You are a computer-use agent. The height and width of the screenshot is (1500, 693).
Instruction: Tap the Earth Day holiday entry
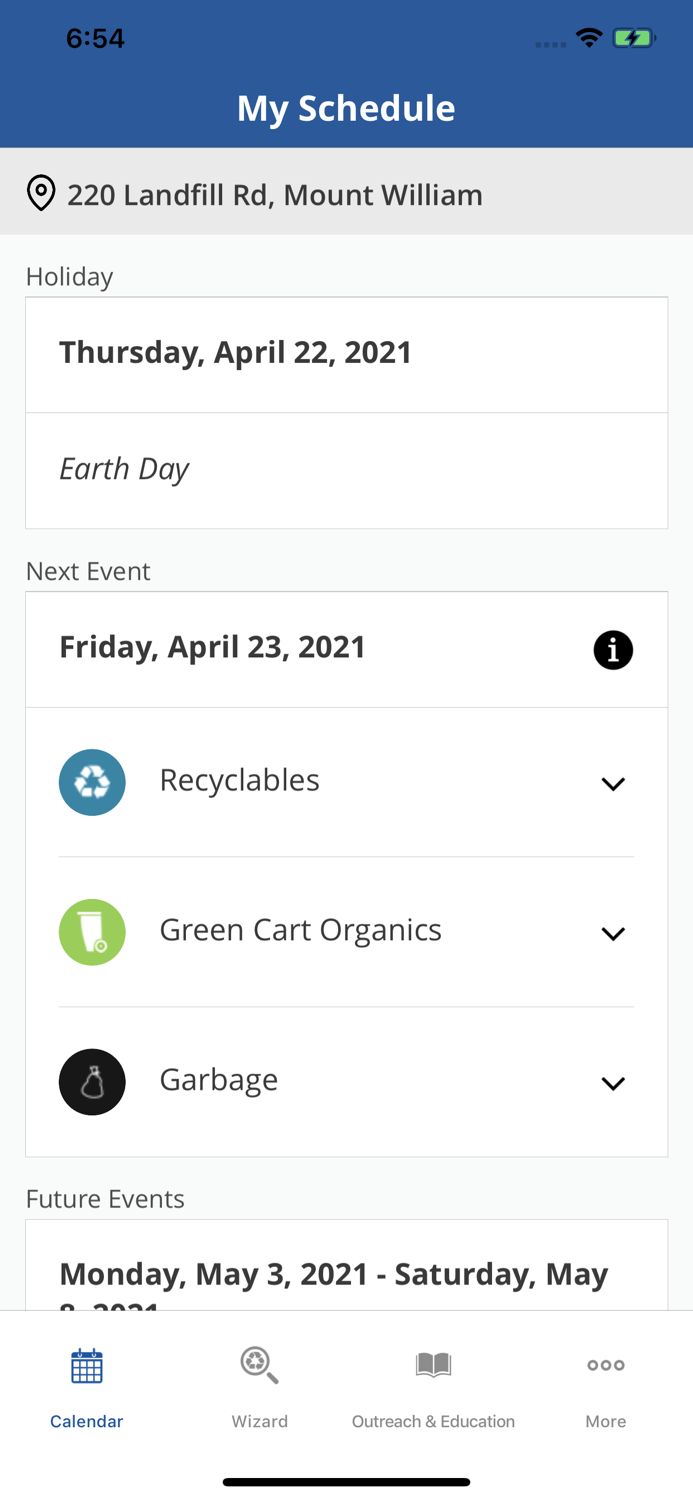click(125, 469)
